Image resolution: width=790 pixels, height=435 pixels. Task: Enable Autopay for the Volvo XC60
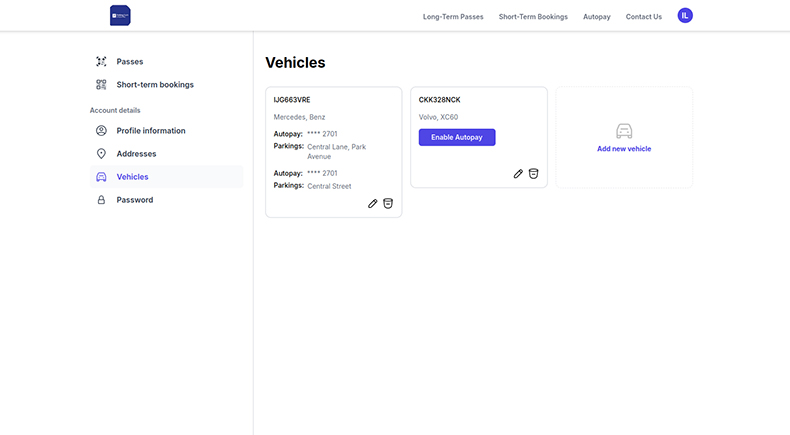click(x=457, y=137)
